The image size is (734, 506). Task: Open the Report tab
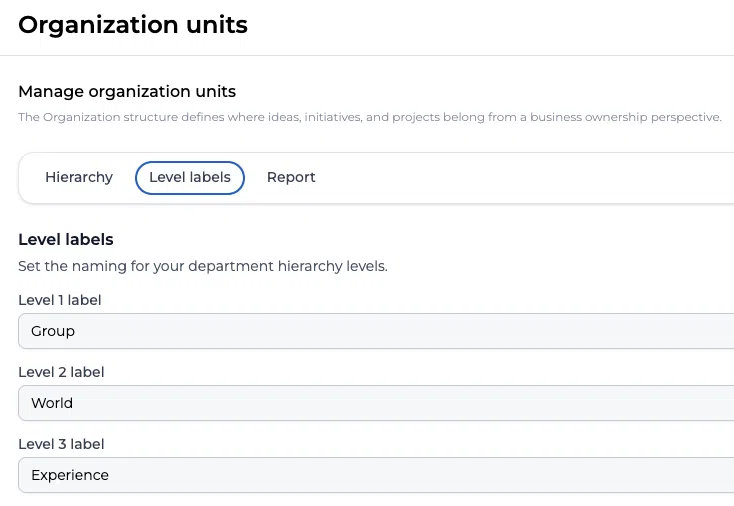(x=291, y=177)
